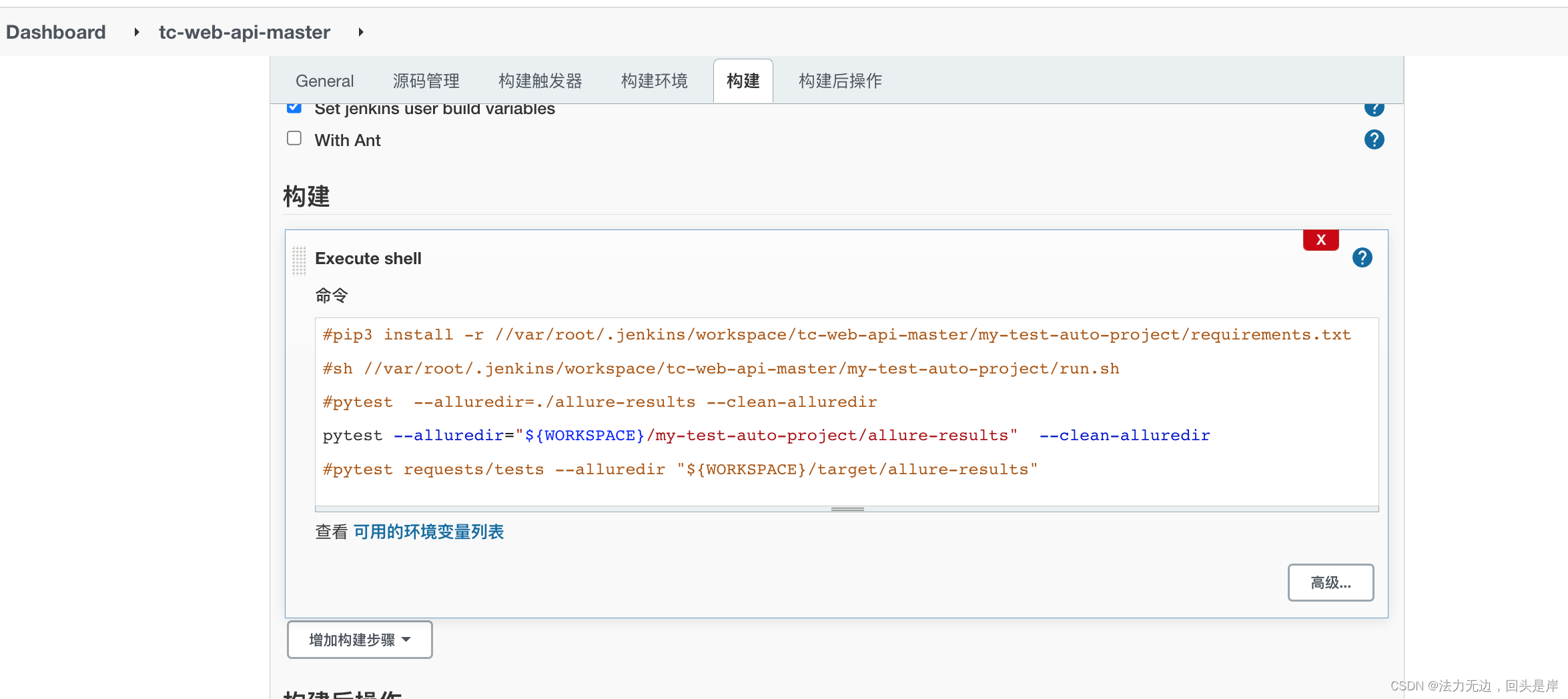Select the 构建 tab

[x=743, y=81]
